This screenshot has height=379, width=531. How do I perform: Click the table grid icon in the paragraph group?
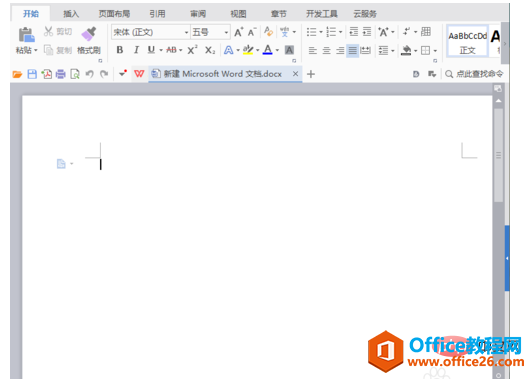(x=426, y=32)
